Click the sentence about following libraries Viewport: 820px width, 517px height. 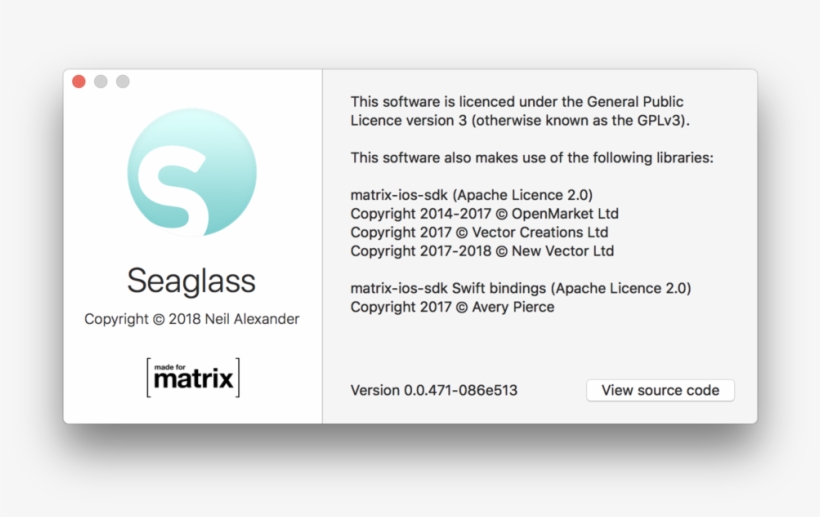[532, 158]
